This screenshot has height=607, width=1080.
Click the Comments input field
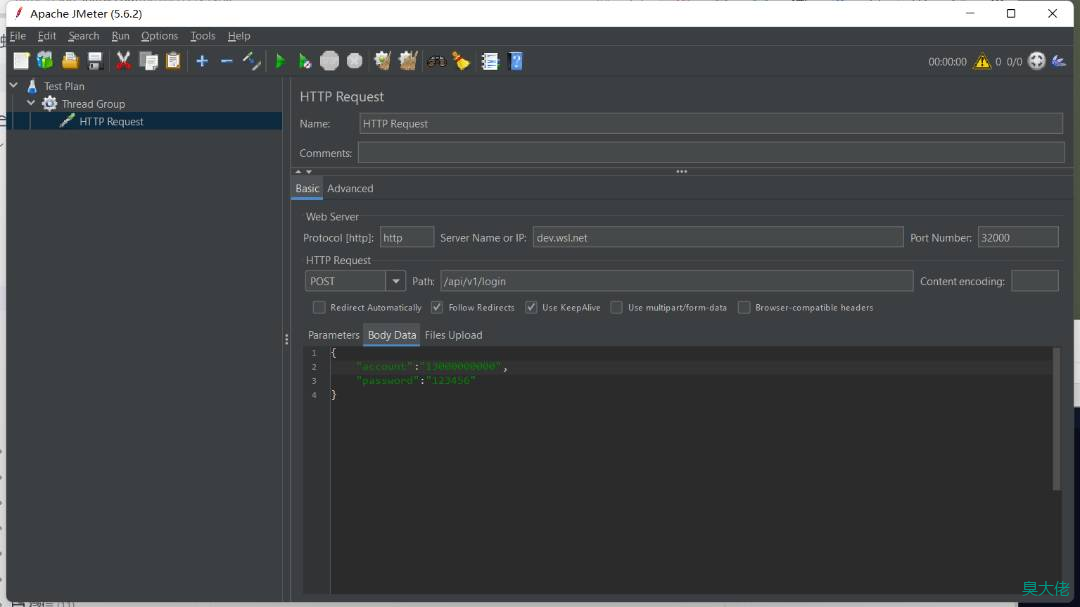(x=711, y=152)
